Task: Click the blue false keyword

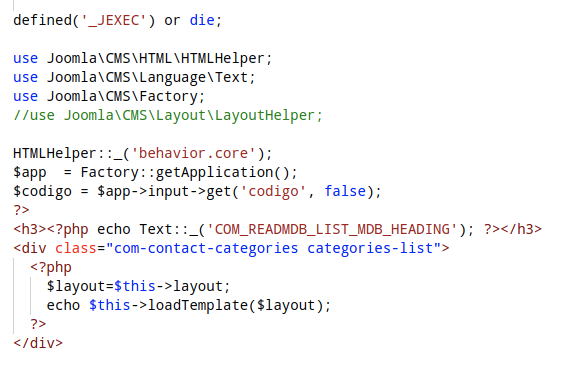Action: [x=345, y=191]
